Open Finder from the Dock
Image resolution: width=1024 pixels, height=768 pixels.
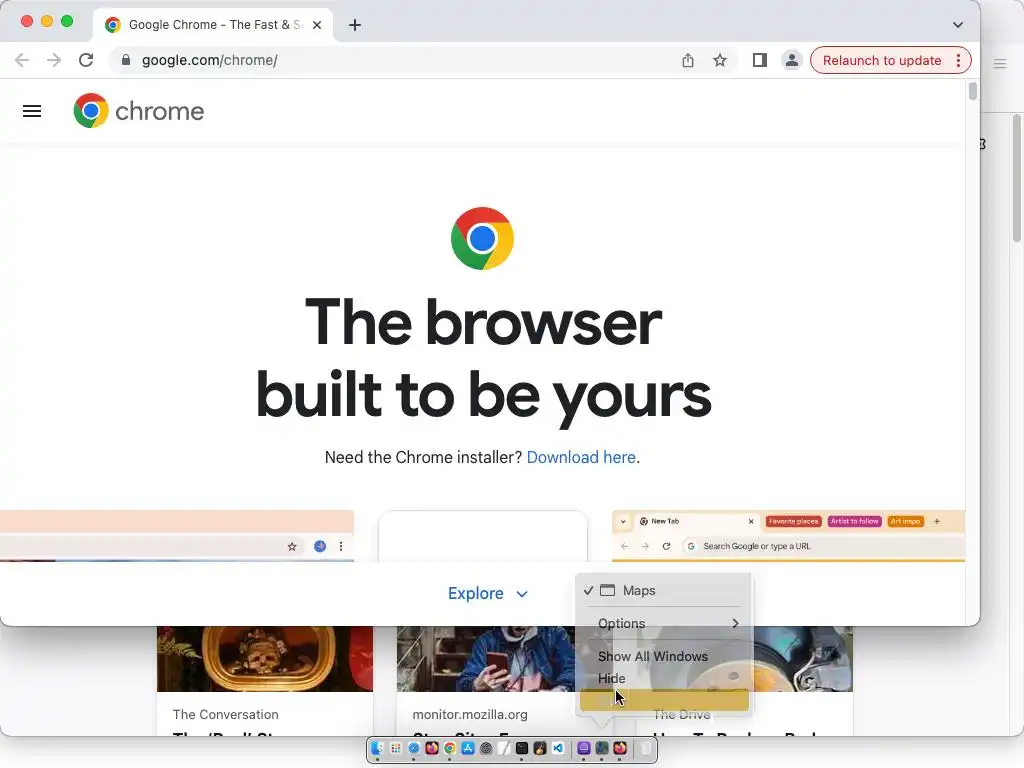[377, 748]
